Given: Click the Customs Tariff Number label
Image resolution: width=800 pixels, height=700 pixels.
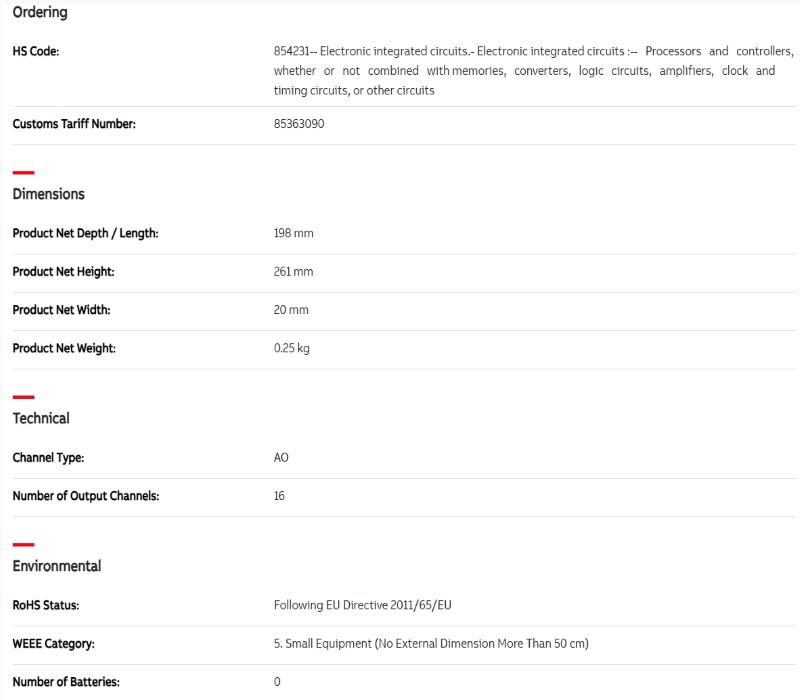Looking at the screenshot, I should coord(74,124).
